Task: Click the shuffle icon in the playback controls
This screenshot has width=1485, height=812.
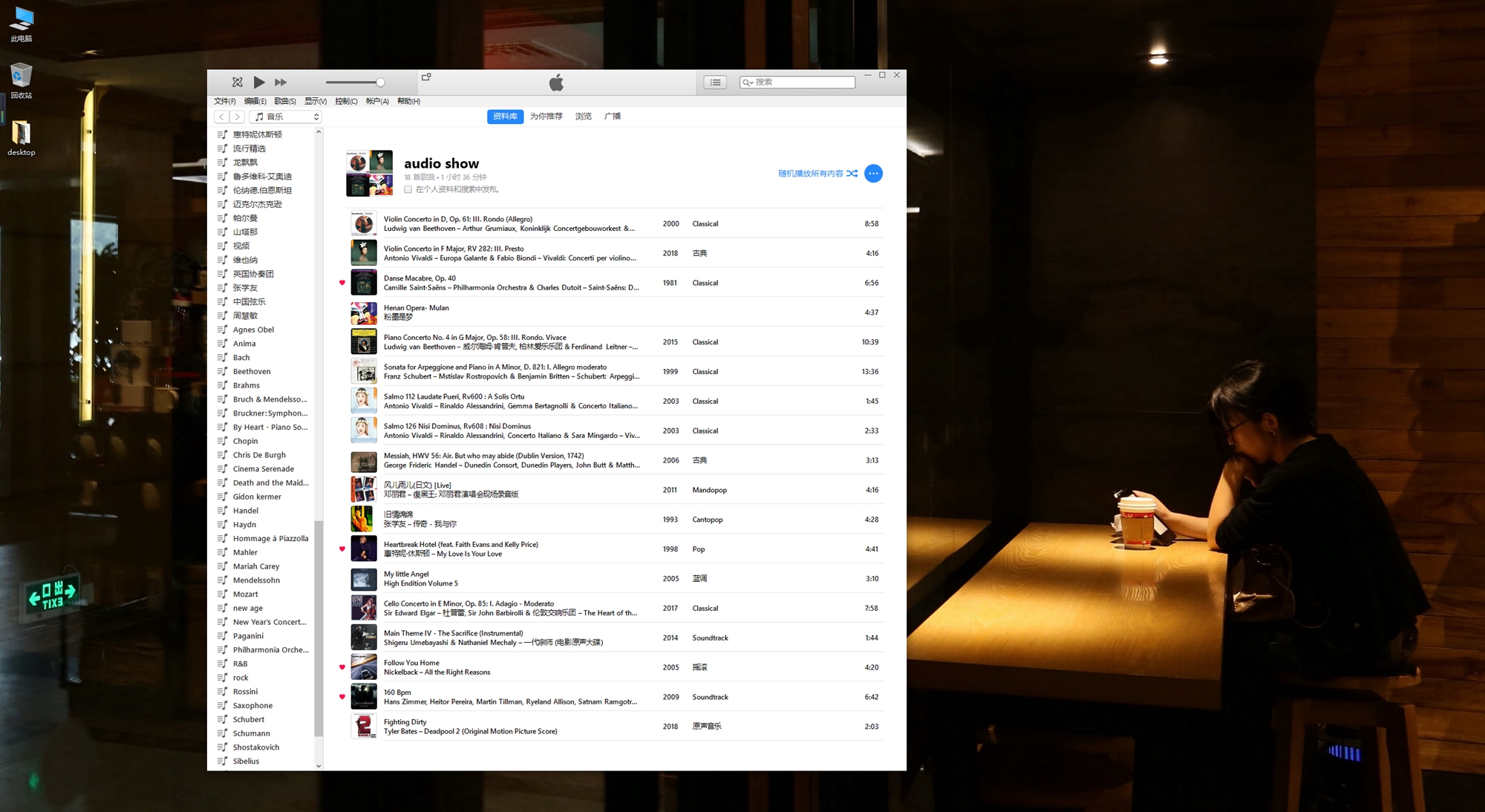Action: [x=237, y=82]
